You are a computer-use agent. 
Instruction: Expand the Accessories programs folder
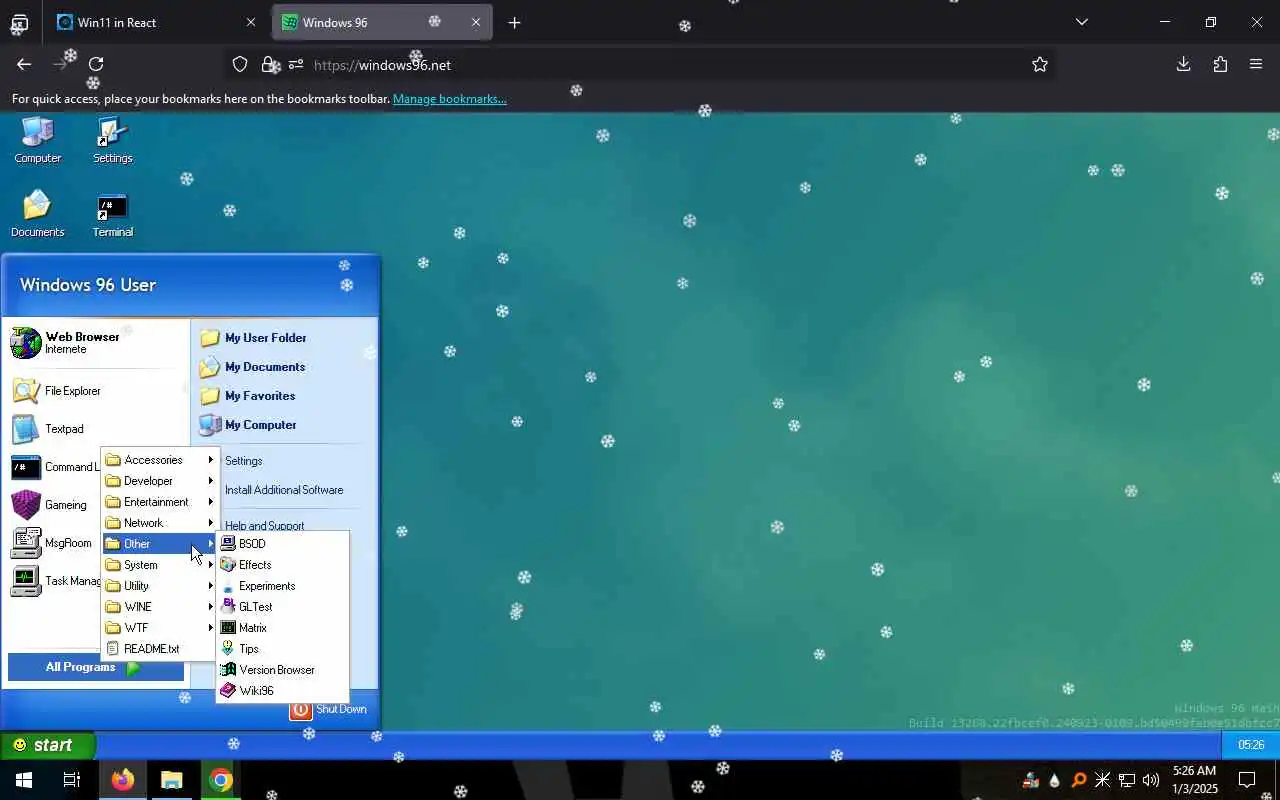click(160, 460)
